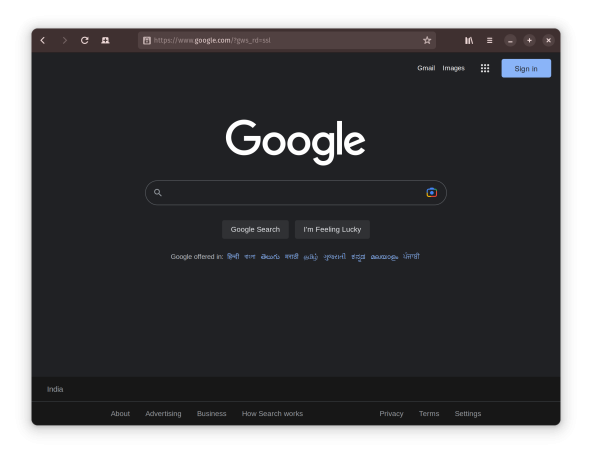Image resolution: width=592 pixels, height=460 pixels.
Task: Open Gmail link
Action: [x=426, y=68]
